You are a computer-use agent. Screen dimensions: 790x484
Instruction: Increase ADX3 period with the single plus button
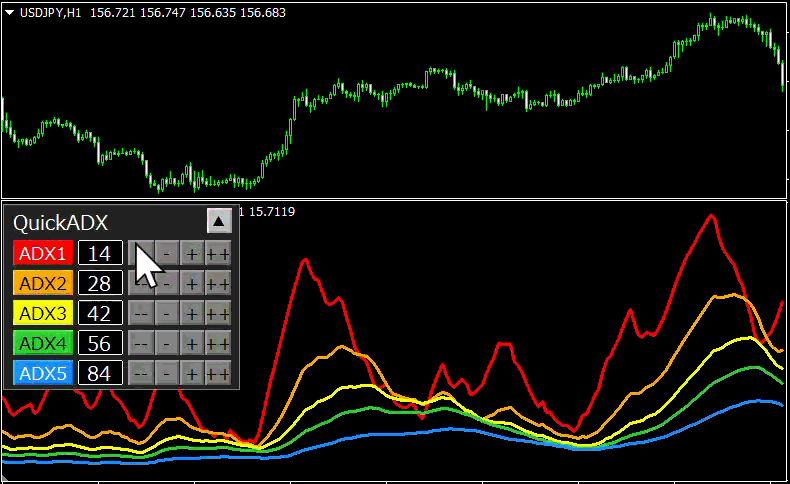pyautogui.click(x=192, y=313)
